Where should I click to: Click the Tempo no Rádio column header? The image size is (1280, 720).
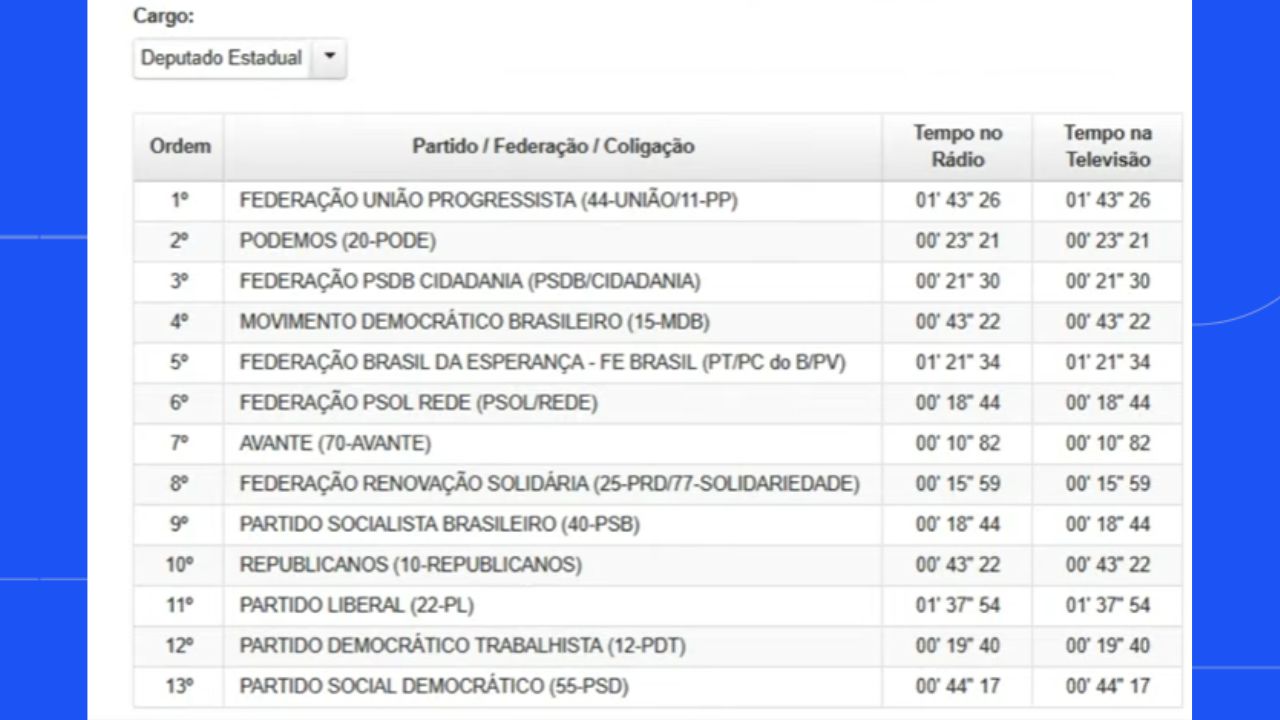click(957, 146)
